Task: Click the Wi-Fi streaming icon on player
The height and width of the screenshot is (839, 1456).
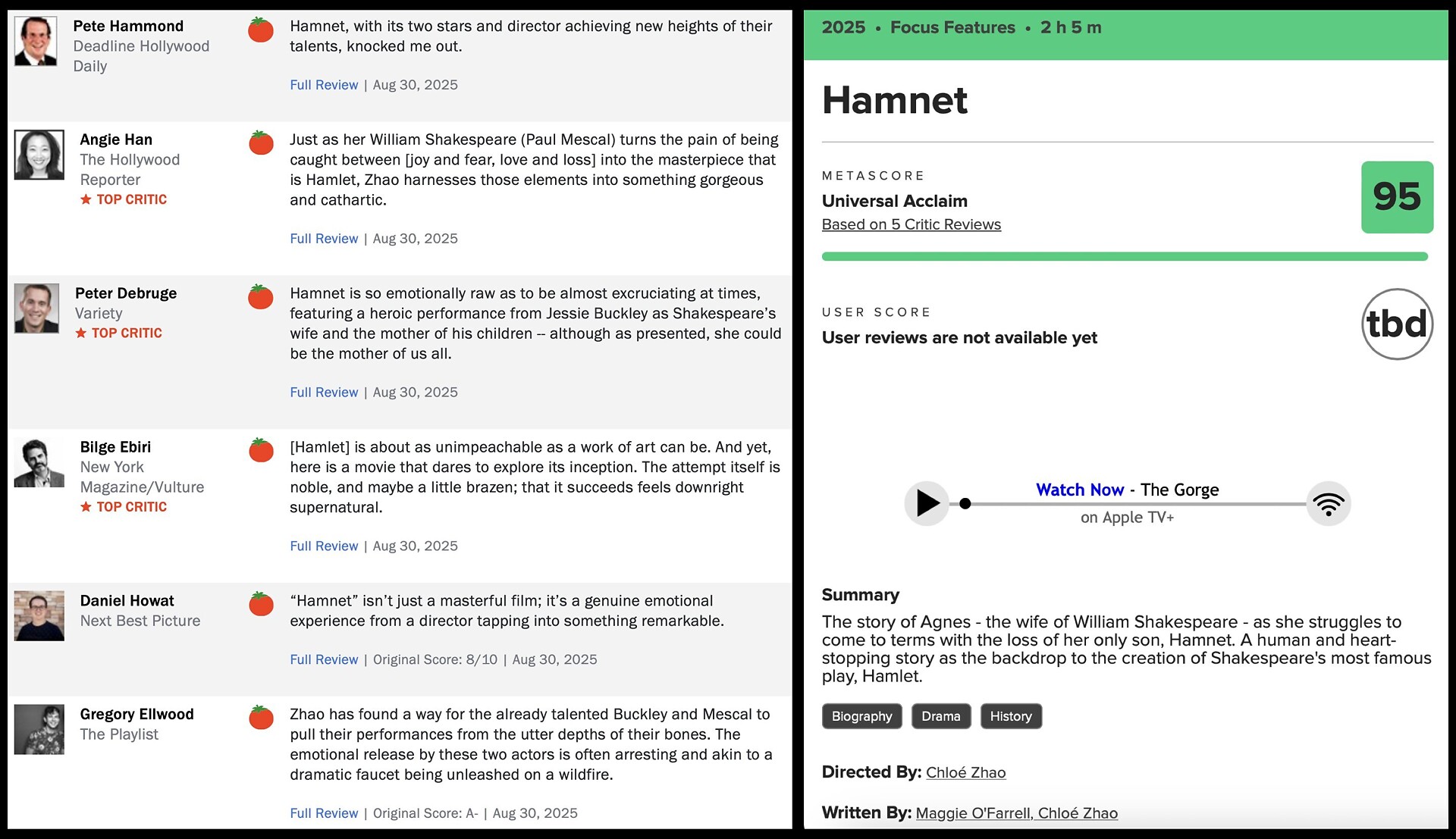Action: coord(1328,504)
